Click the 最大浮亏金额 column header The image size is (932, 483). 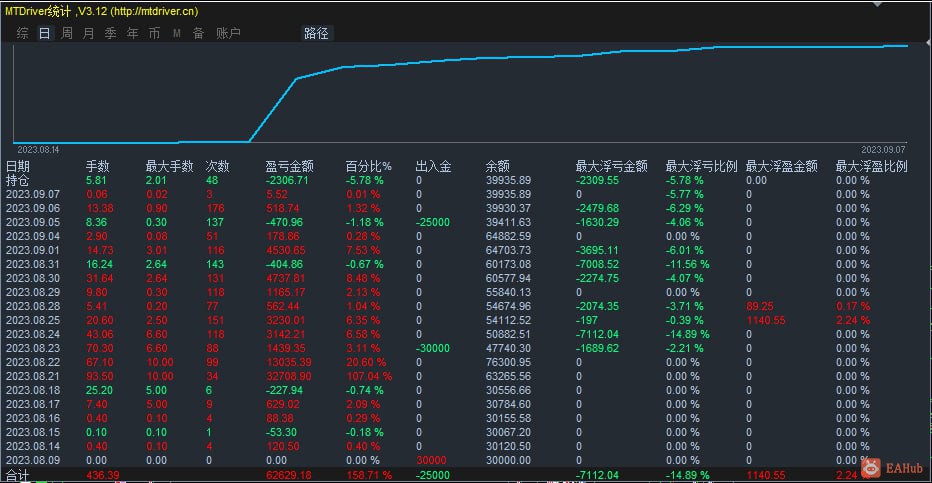tap(611, 166)
